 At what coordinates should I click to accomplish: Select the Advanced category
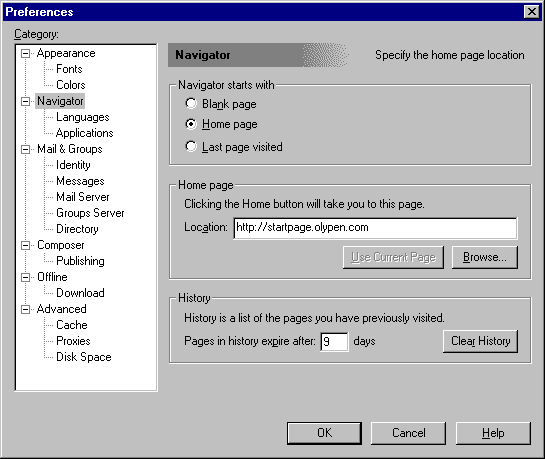[x=62, y=309]
